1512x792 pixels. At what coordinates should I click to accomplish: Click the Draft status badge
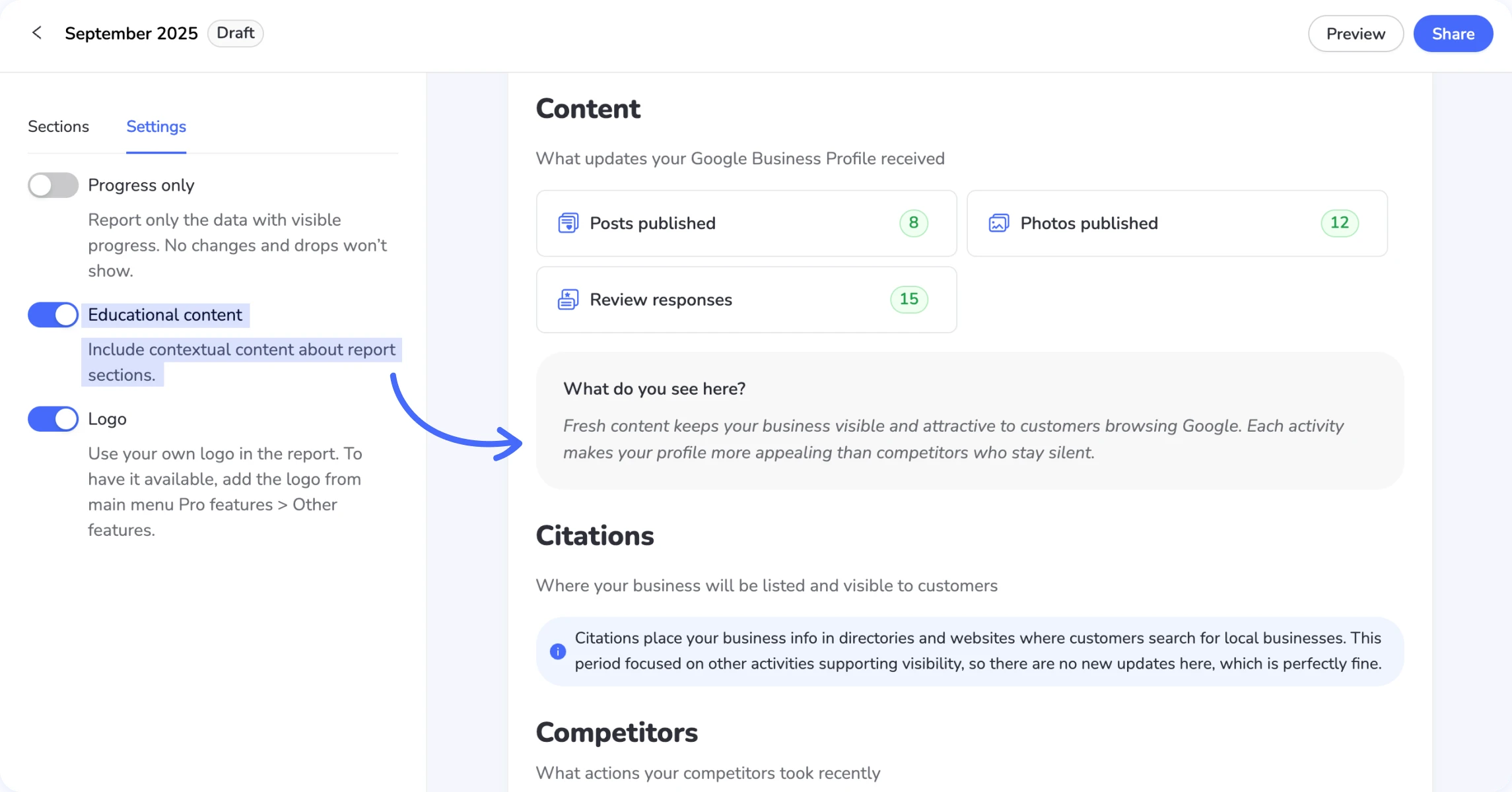tap(235, 33)
